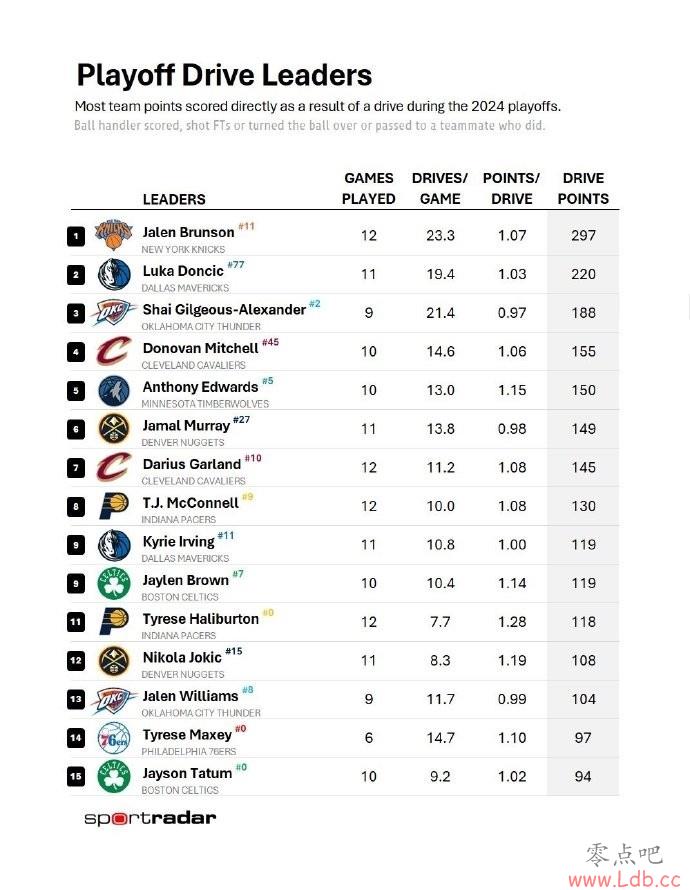Select the POINTS/DRIVE column header

511,188
